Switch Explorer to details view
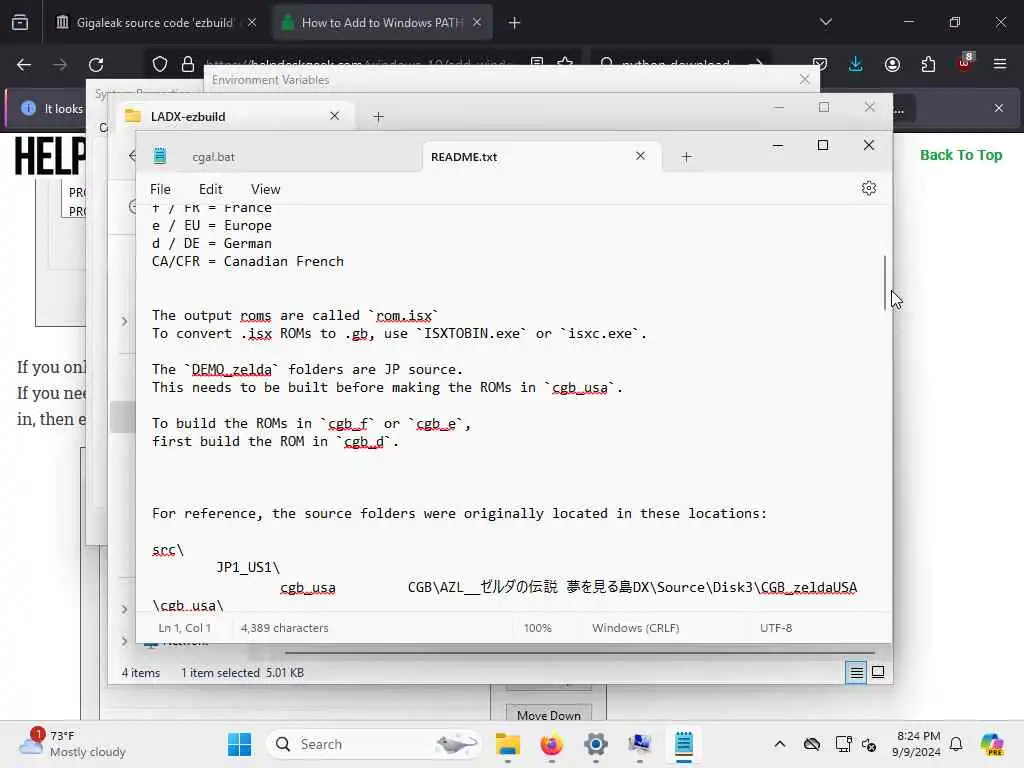Screen dimensions: 1024x768 [x=856, y=672]
